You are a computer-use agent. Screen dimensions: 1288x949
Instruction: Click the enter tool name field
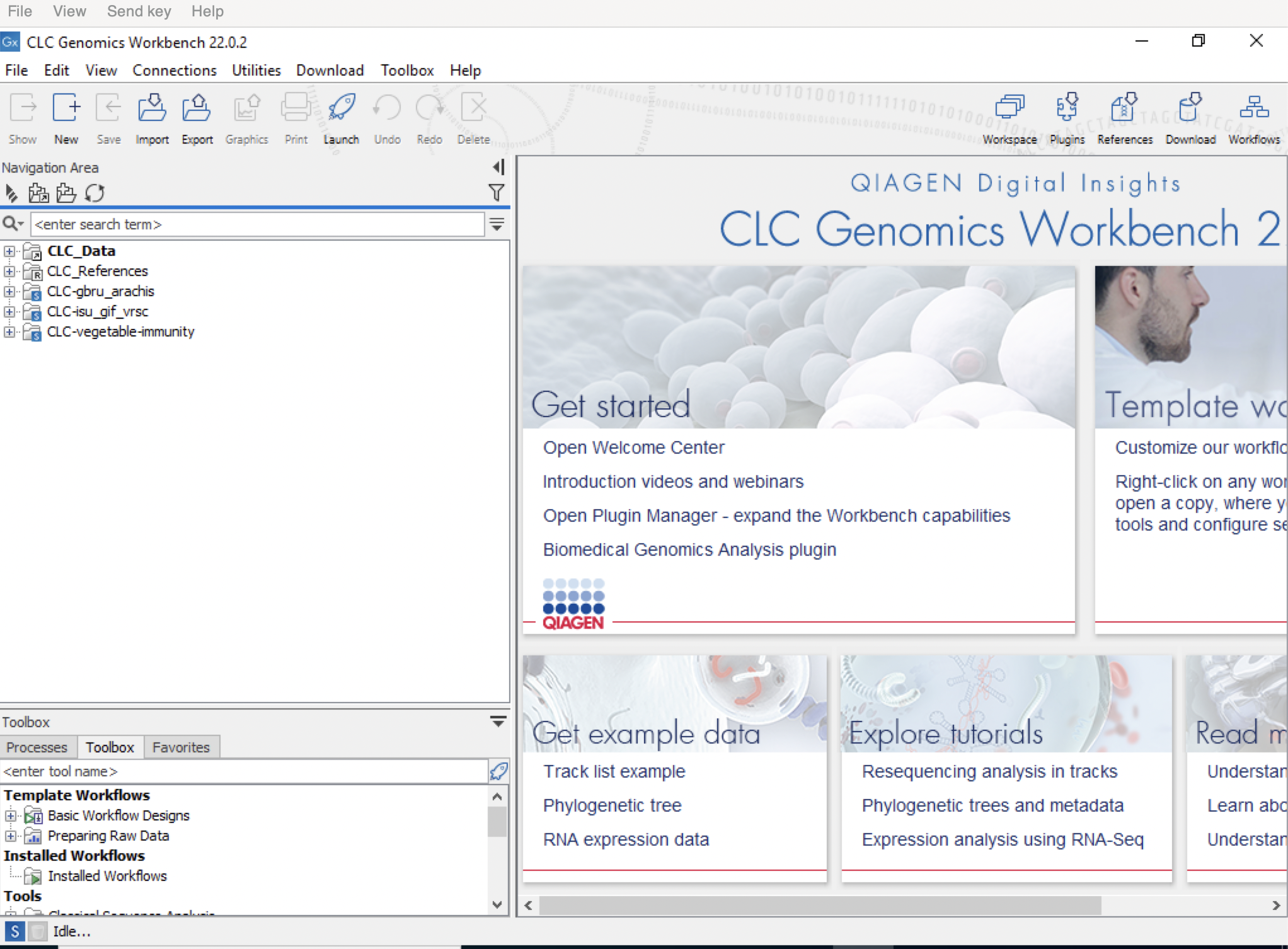click(x=244, y=771)
